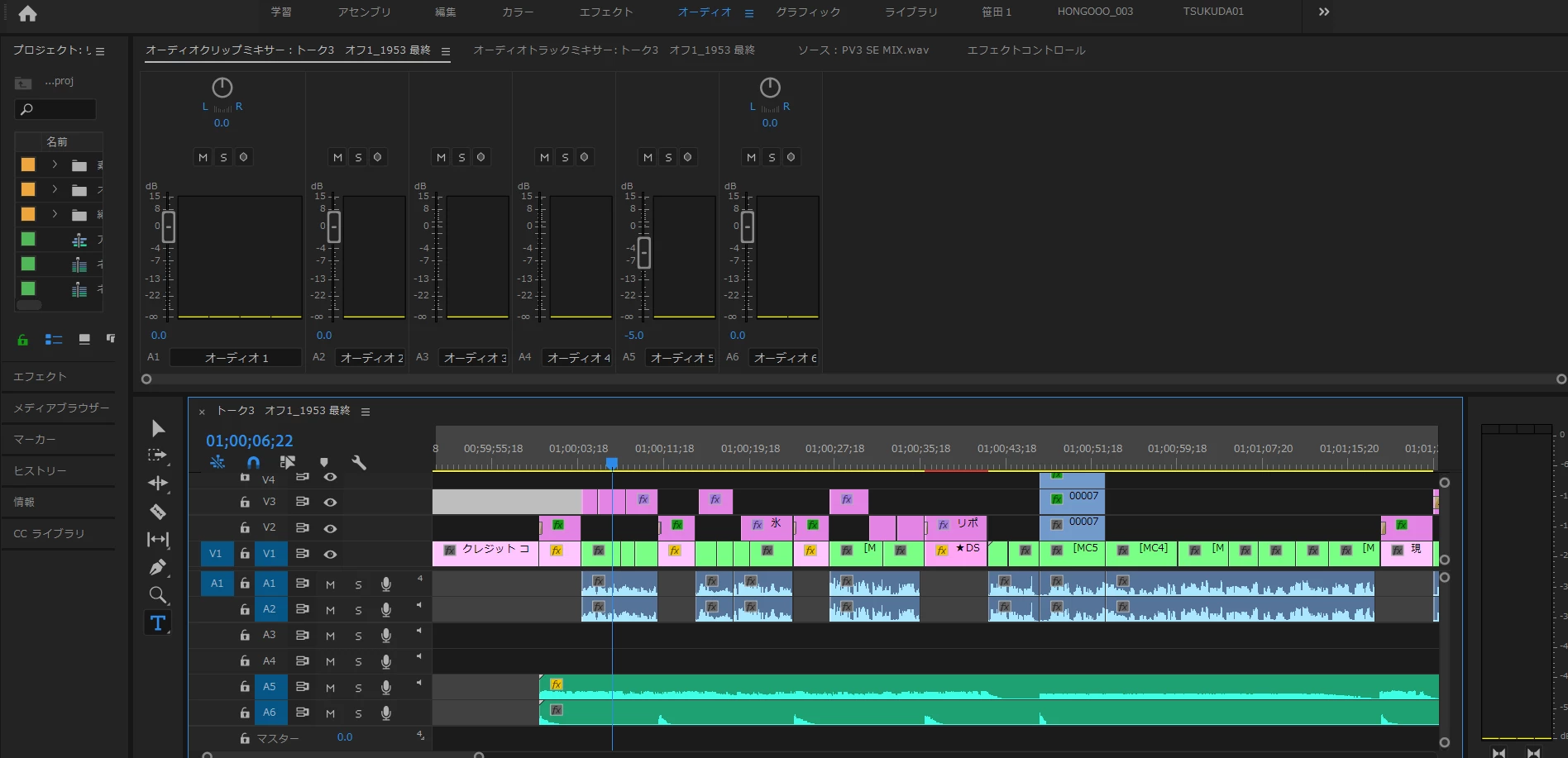This screenshot has height=758, width=1568.
Task: Click source patch A1 in timeline
Action: click(x=217, y=584)
